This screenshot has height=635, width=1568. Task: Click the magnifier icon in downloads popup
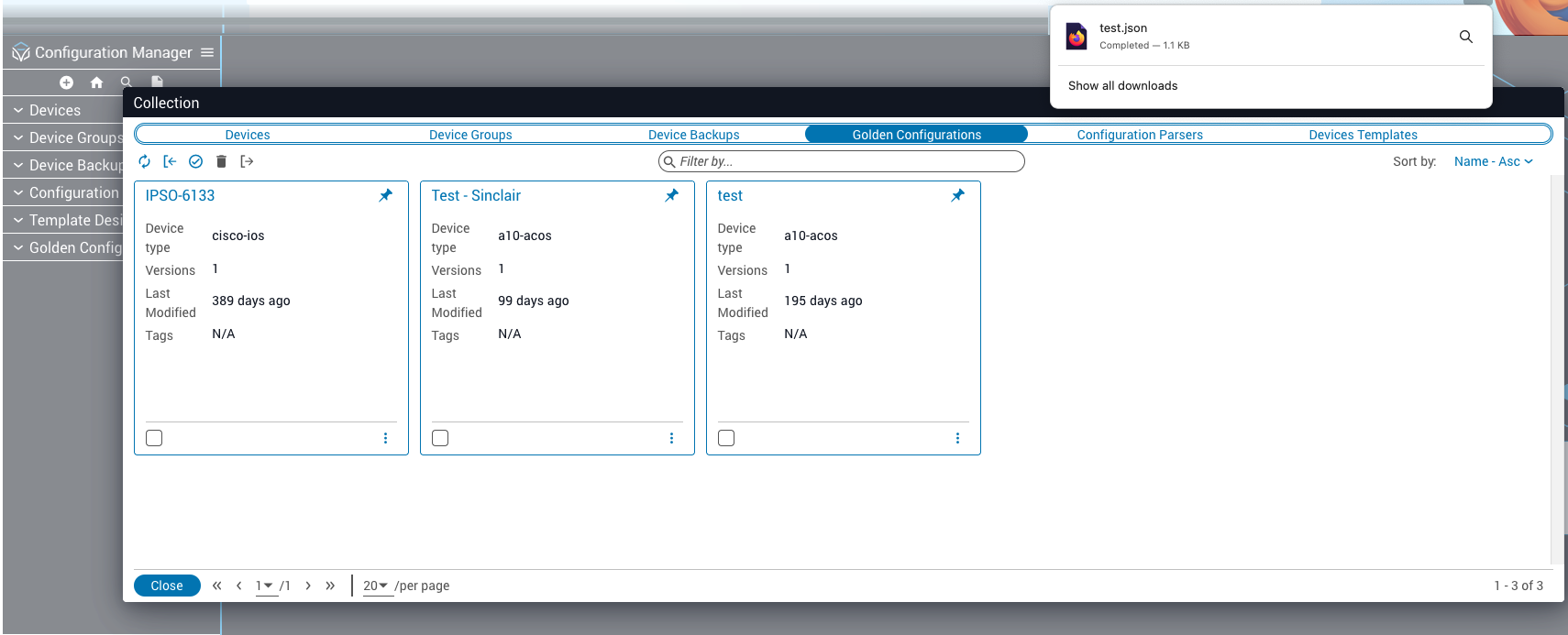tap(1465, 37)
